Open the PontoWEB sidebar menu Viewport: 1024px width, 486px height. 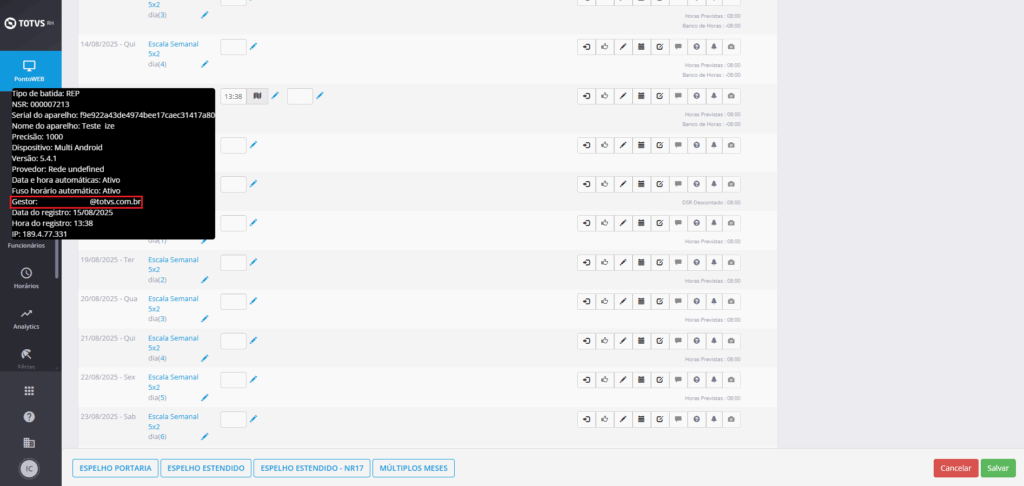pyautogui.click(x=29, y=70)
